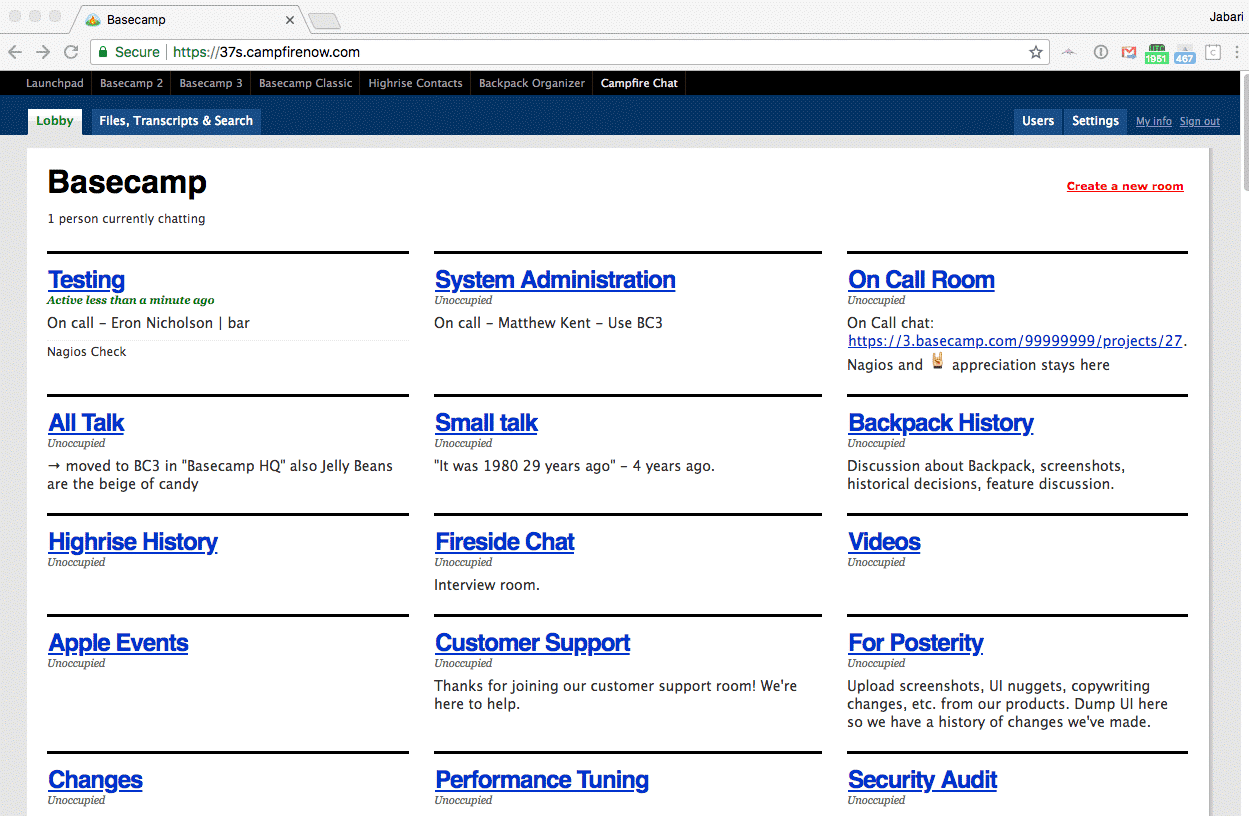Viewport: 1249px width, 816px height.
Task: Switch to Basecamp 2
Action: point(131,83)
